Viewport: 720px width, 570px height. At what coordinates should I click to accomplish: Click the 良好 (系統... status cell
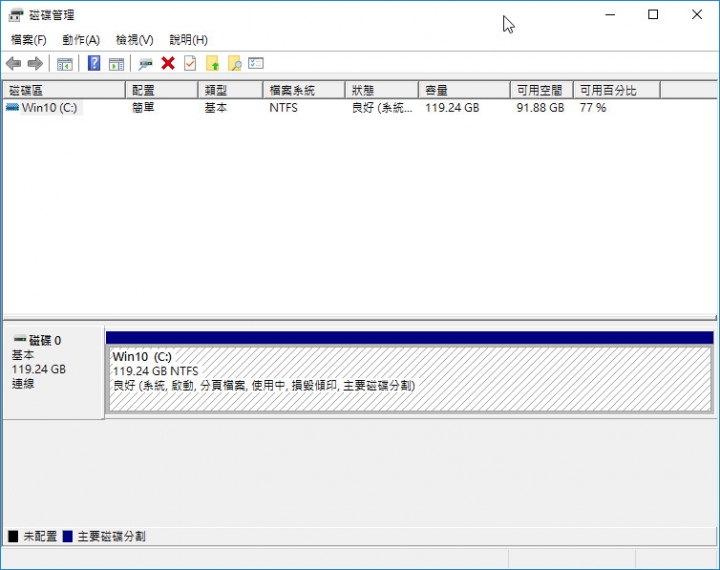point(382,107)
